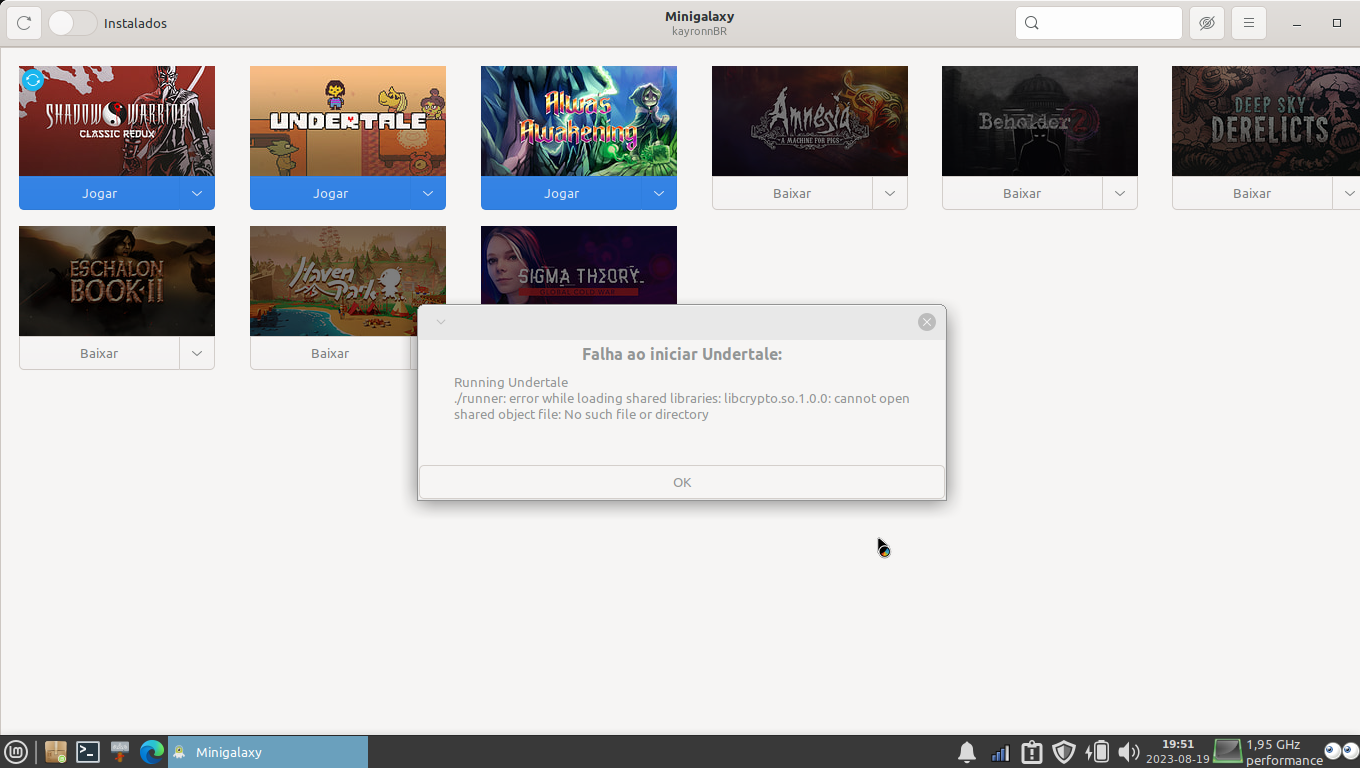This screenshot has width=1360, height=768.
Task: Click the Eschalon Book II cover
Action: tap(117, 281)
